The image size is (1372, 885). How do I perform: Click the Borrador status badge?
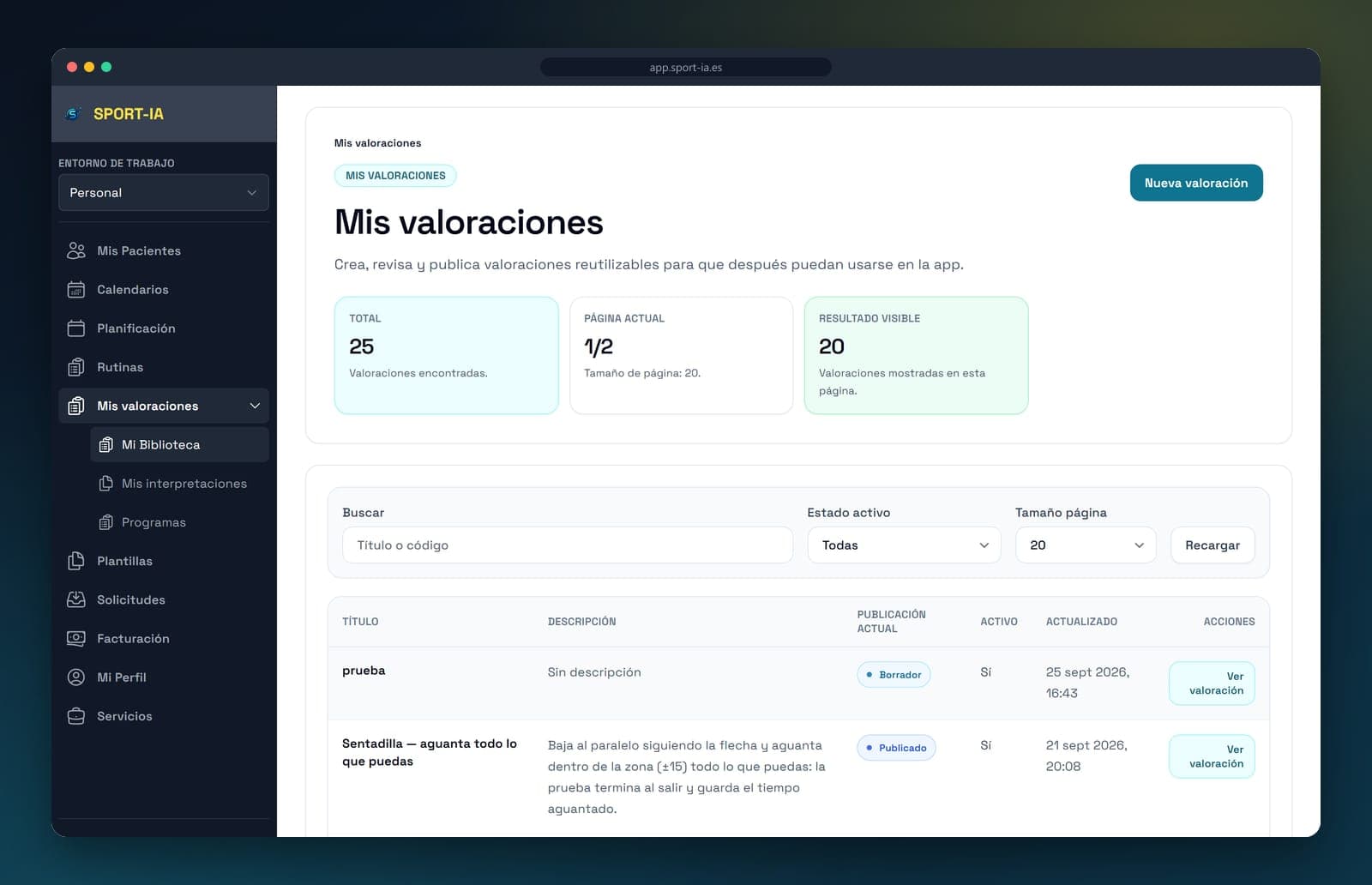click(x=894, y=675)
